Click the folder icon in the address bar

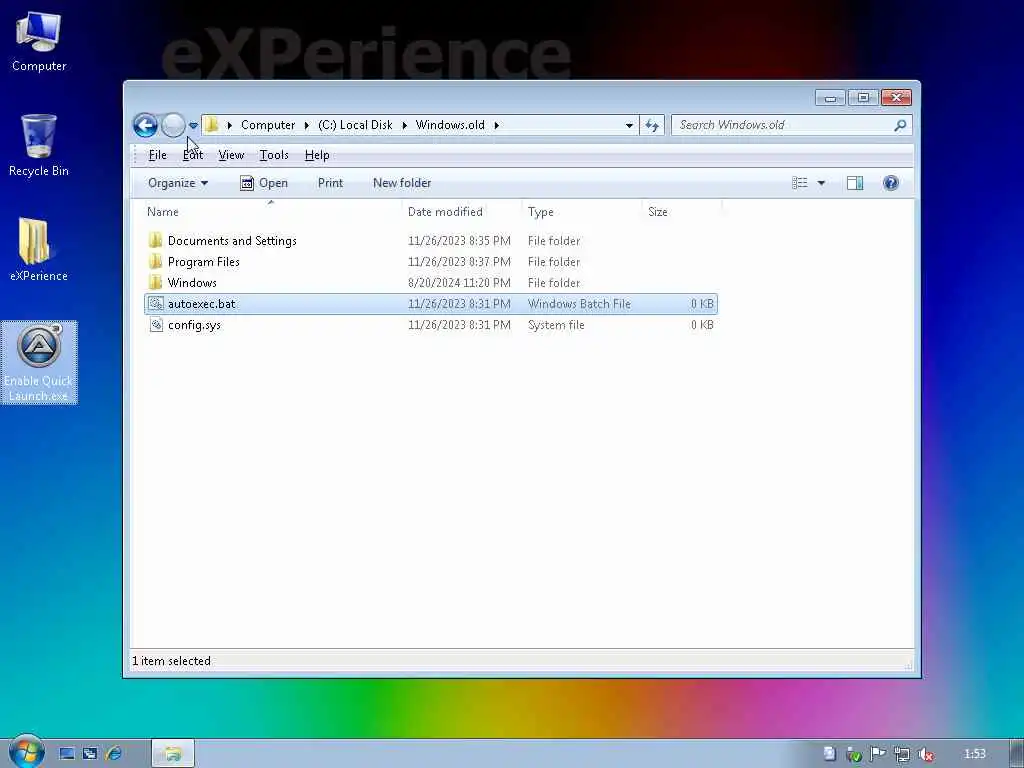click(212, 125)
